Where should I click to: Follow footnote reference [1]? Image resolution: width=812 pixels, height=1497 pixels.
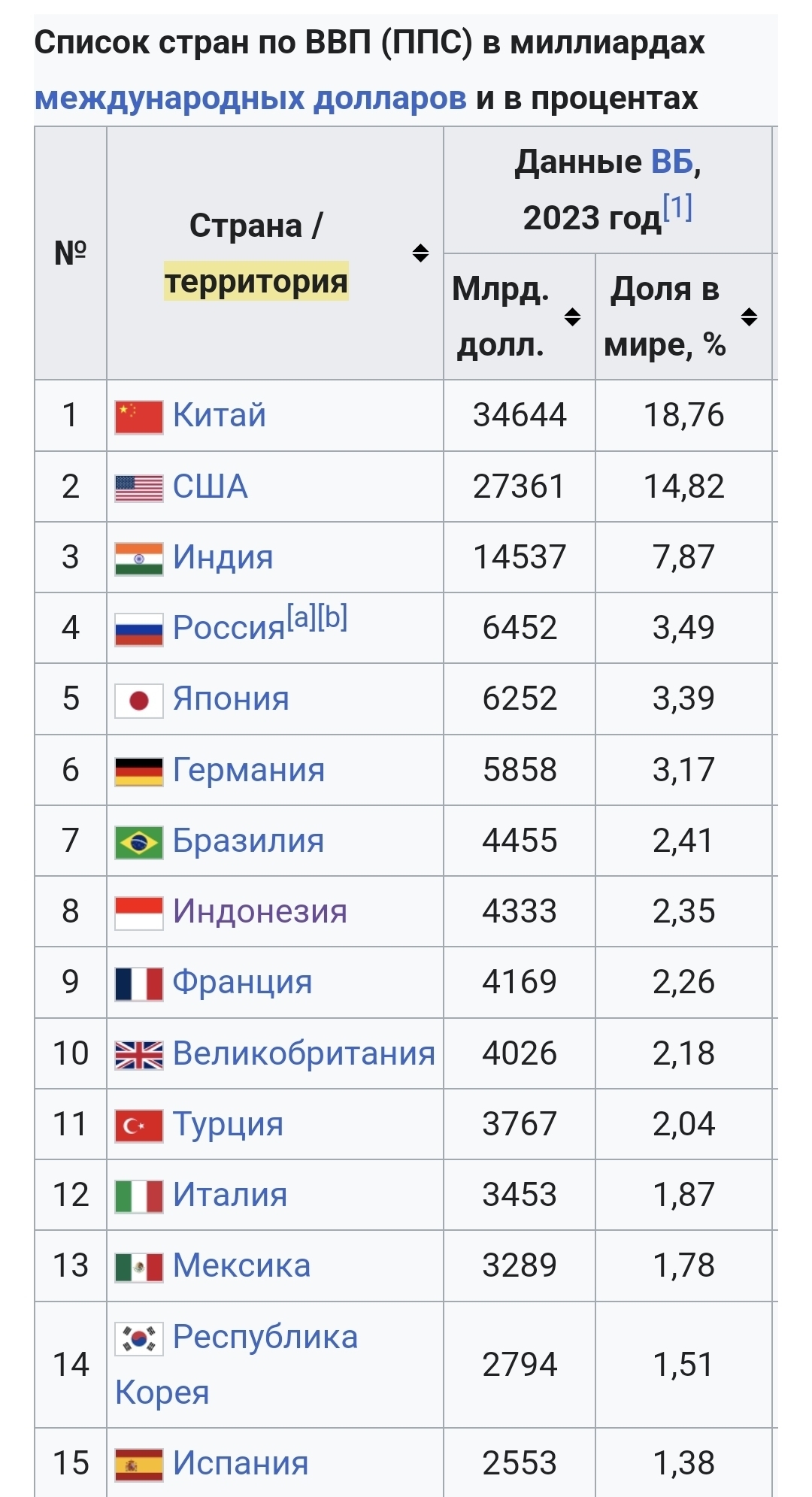(x=677, y=207)
